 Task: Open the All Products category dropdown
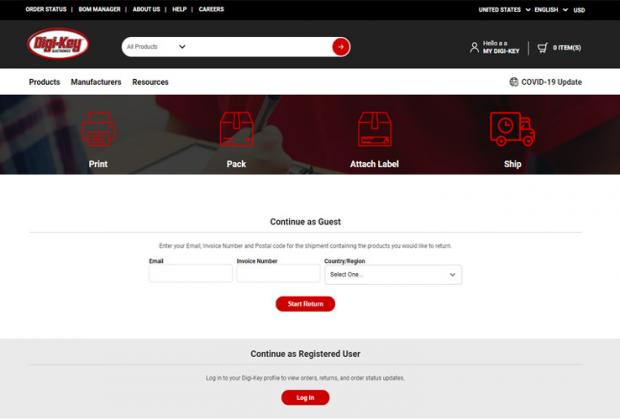[x=156, y=47]
